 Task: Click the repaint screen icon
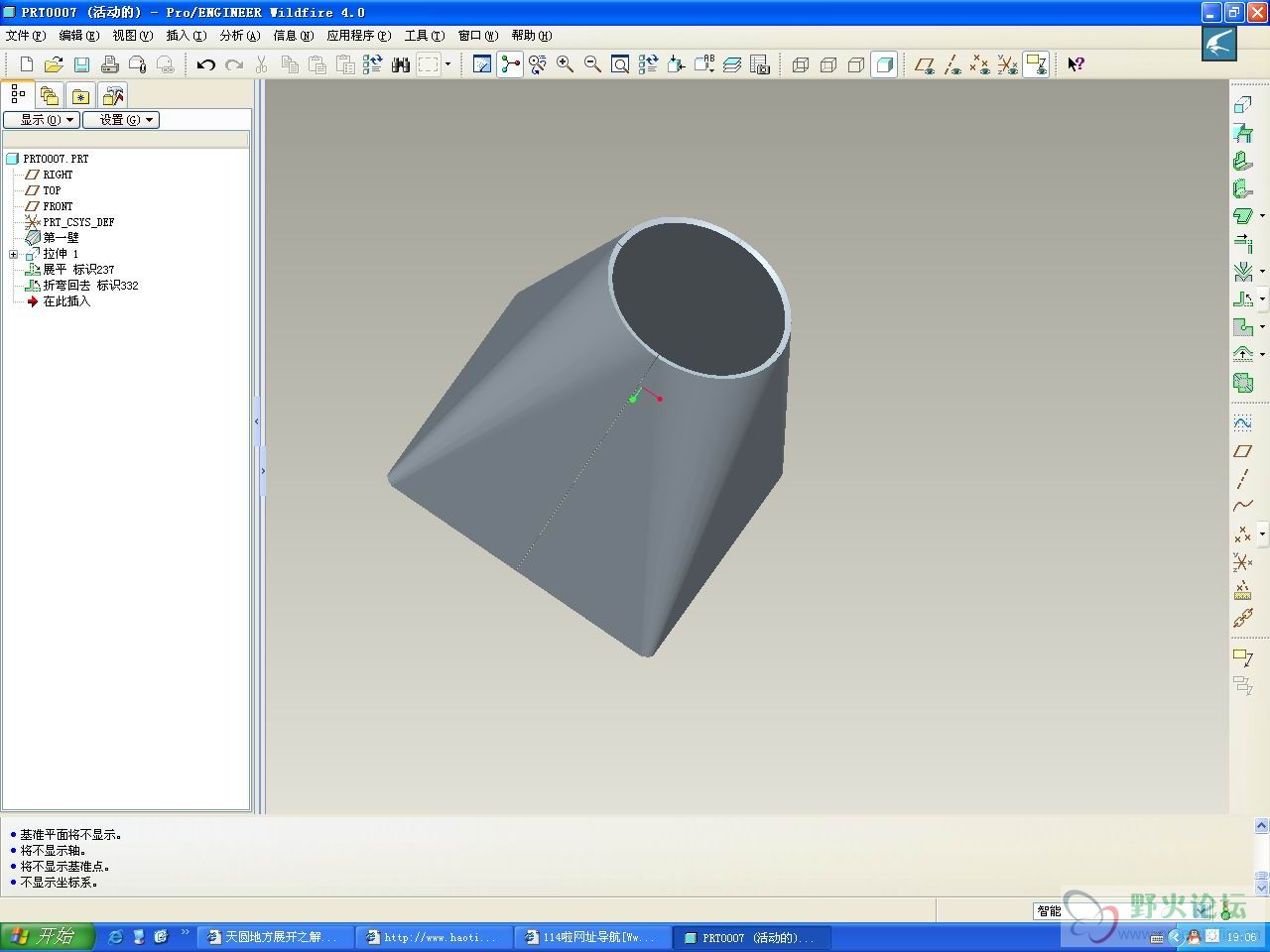(x=482, y=64)
